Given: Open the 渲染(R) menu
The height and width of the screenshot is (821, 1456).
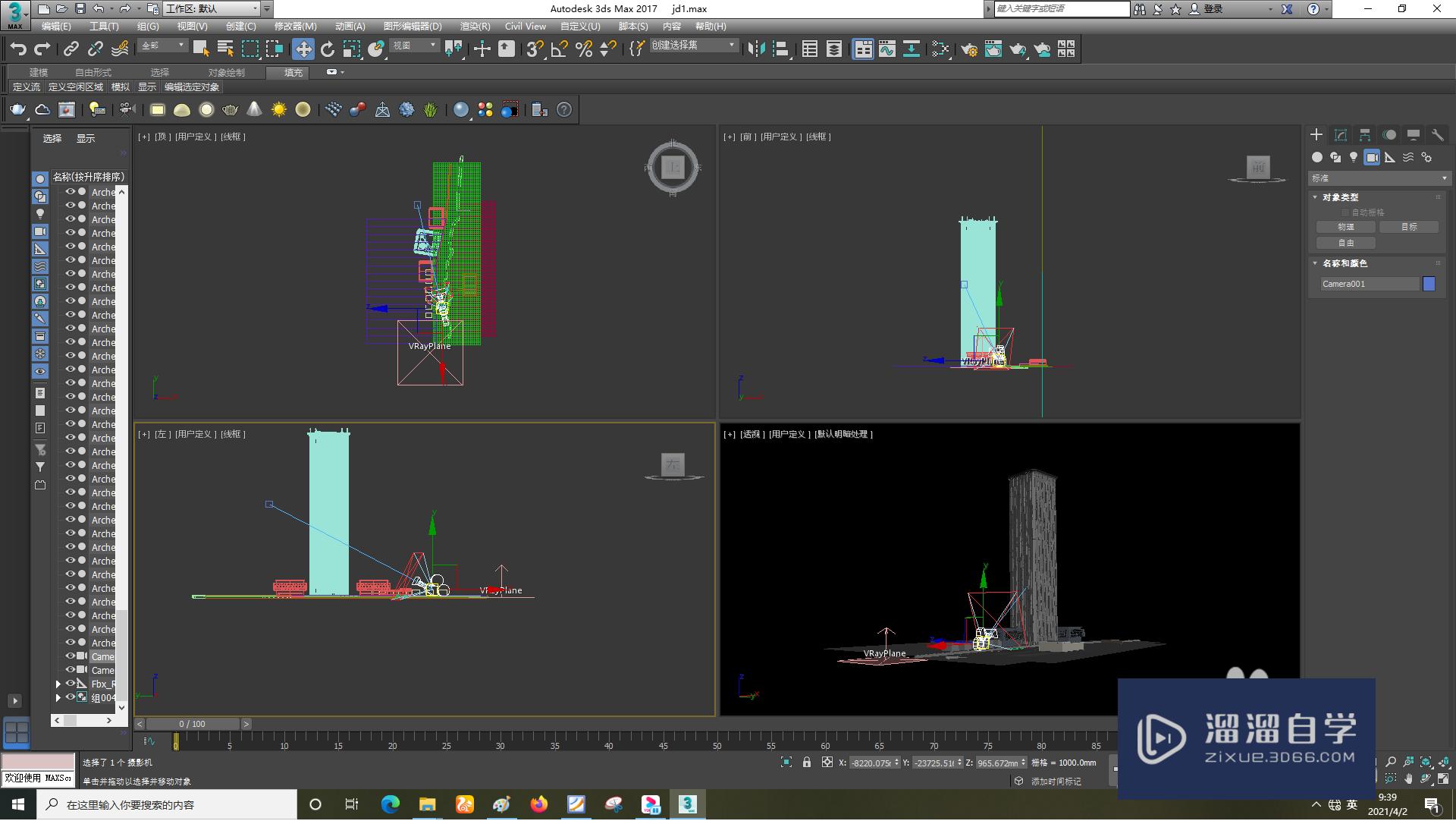Looking at the screenshot, I should coord(475,26).
